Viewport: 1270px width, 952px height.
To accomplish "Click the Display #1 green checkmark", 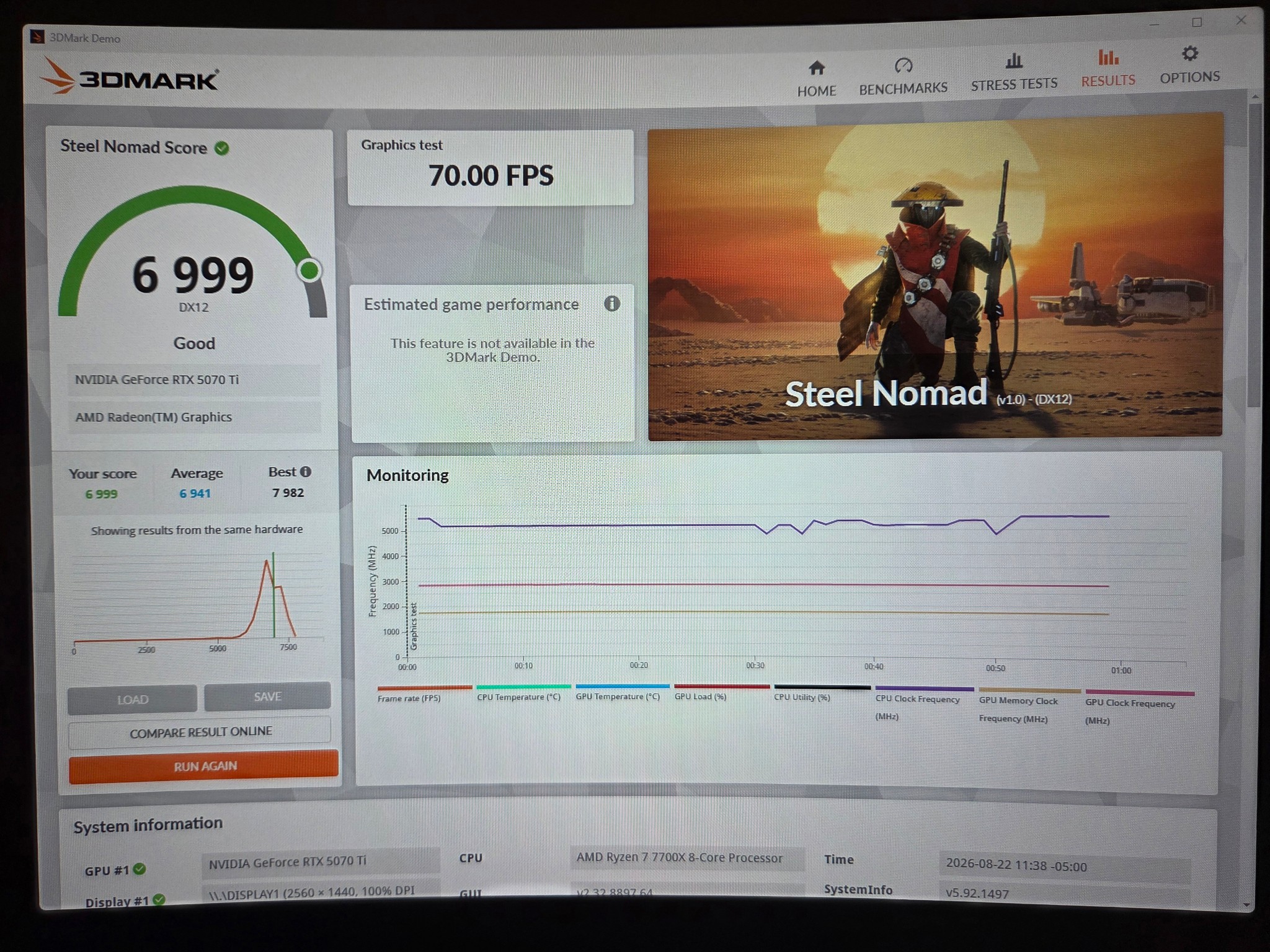I will click(159, 899).
